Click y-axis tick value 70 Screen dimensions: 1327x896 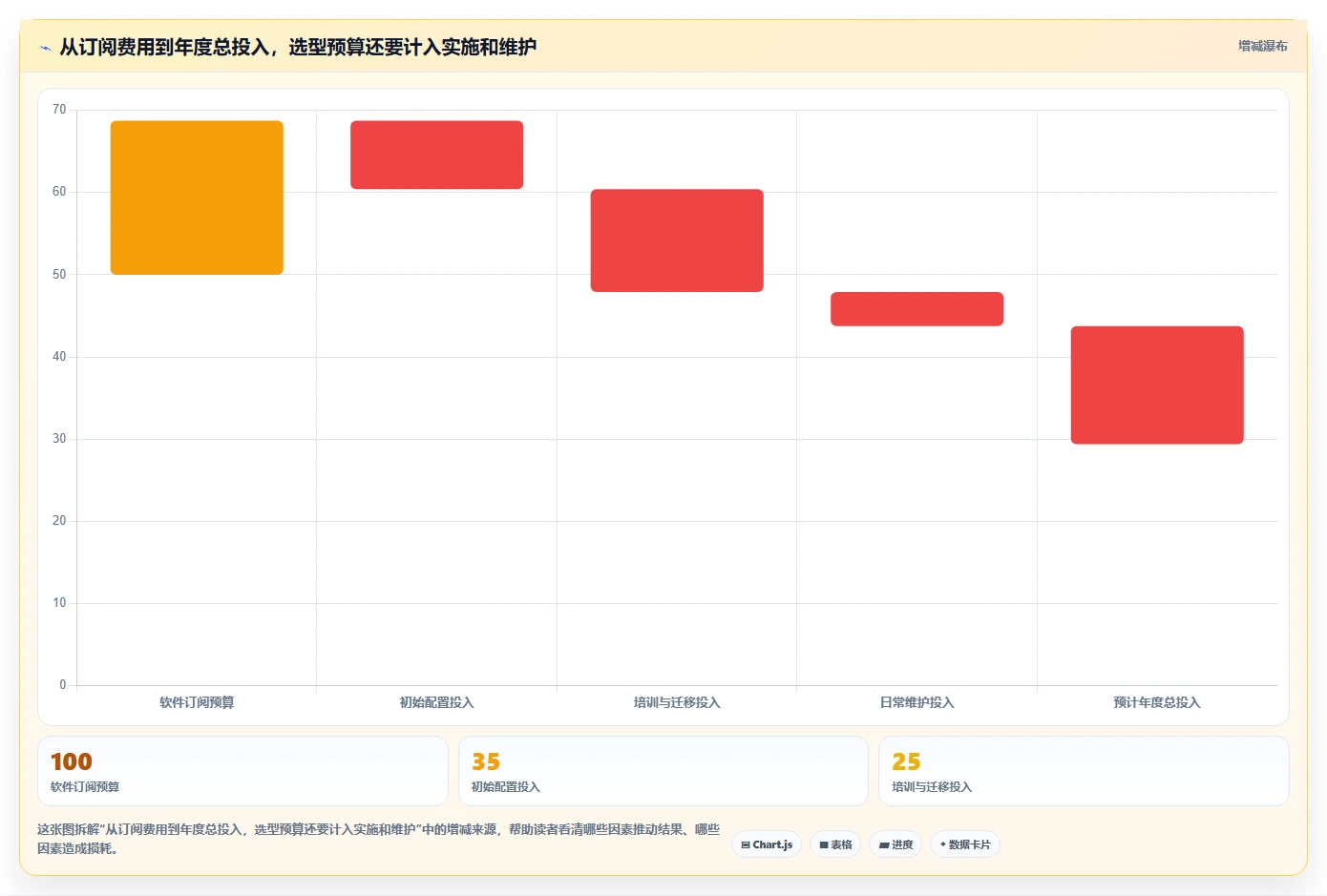coord(59,110)
